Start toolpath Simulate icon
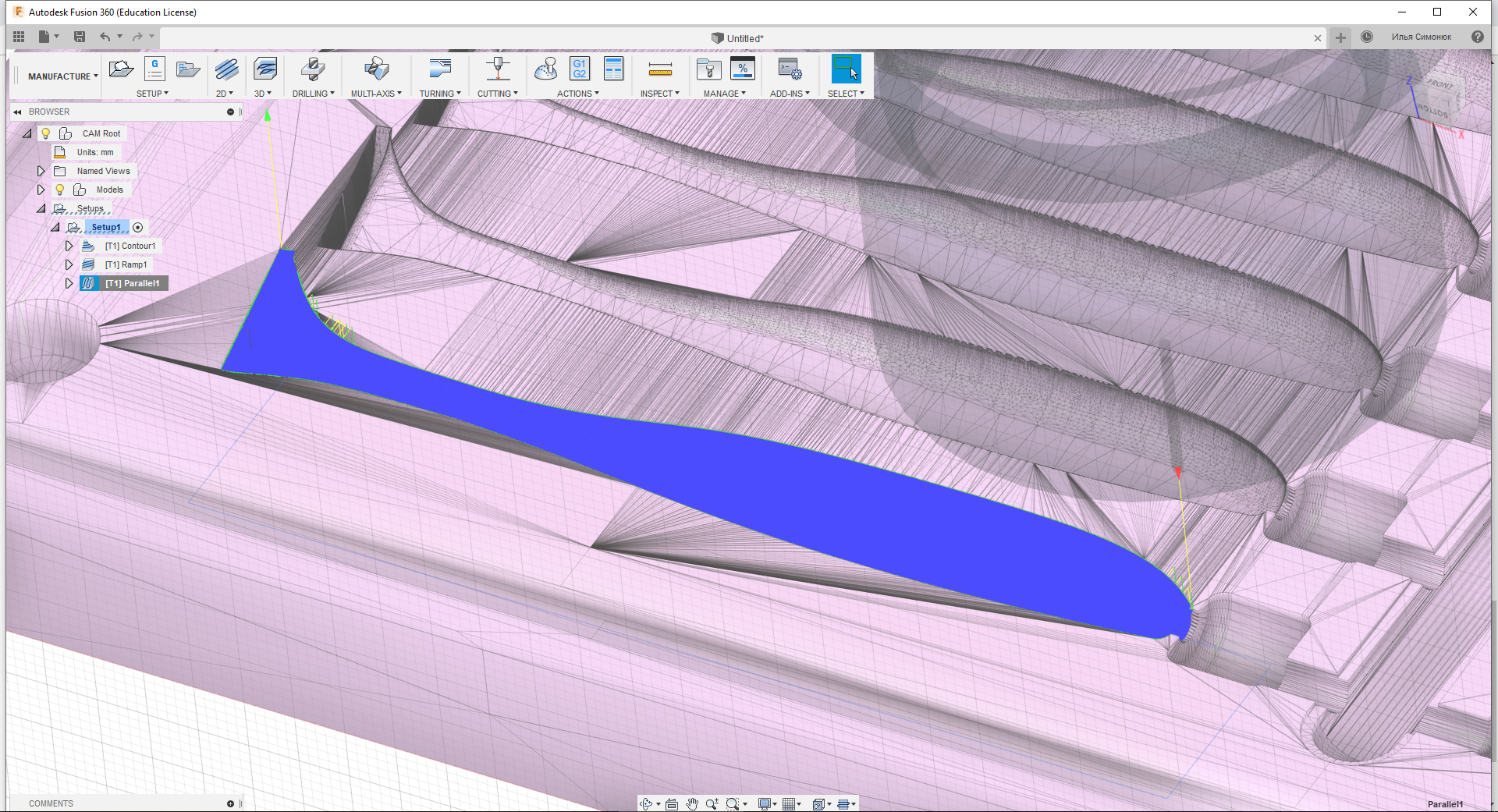The width and height of the screenshot is (1498, 812). click(x=546, y=69)
